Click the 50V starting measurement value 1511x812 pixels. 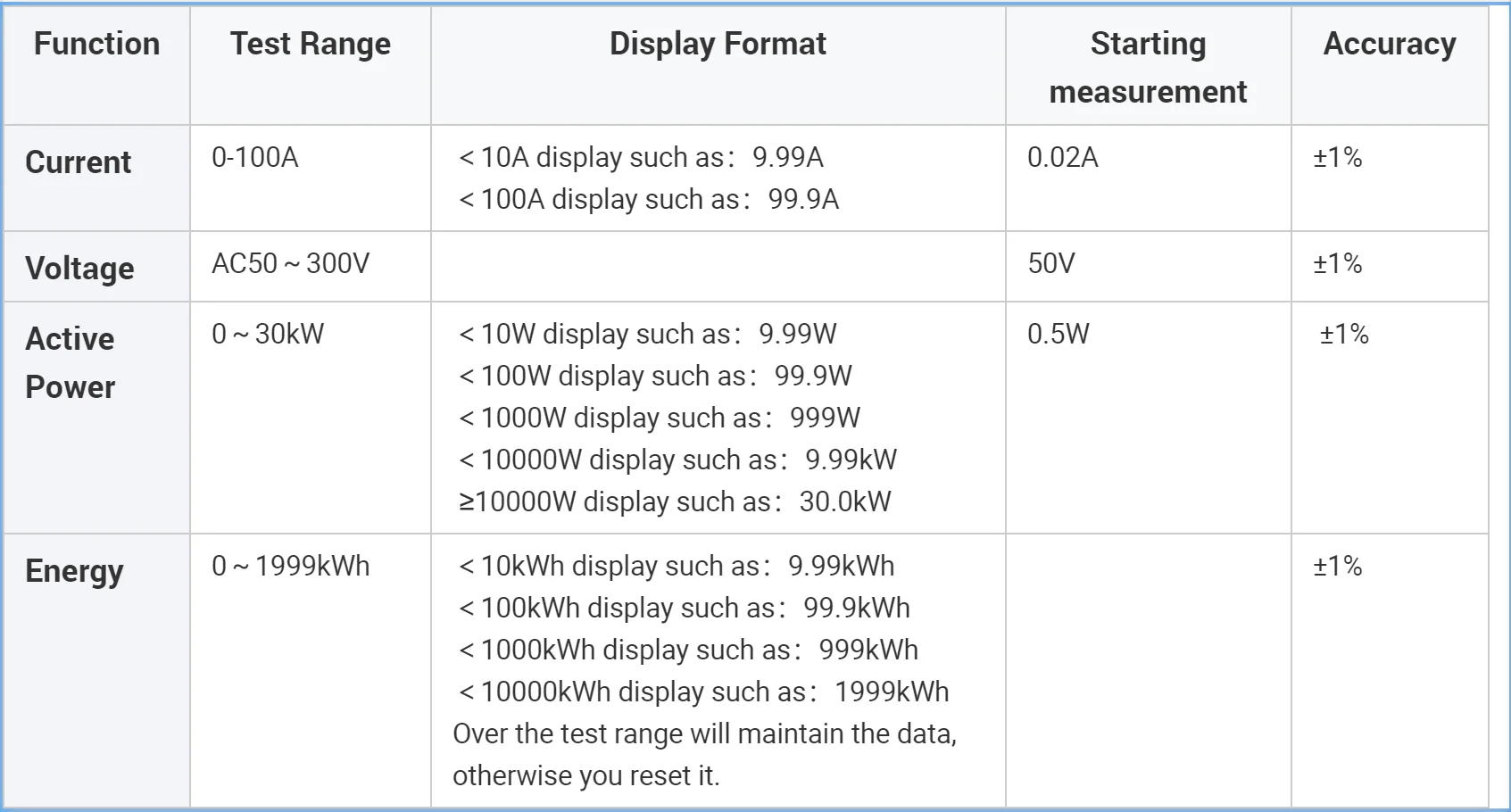[1051, 264]
